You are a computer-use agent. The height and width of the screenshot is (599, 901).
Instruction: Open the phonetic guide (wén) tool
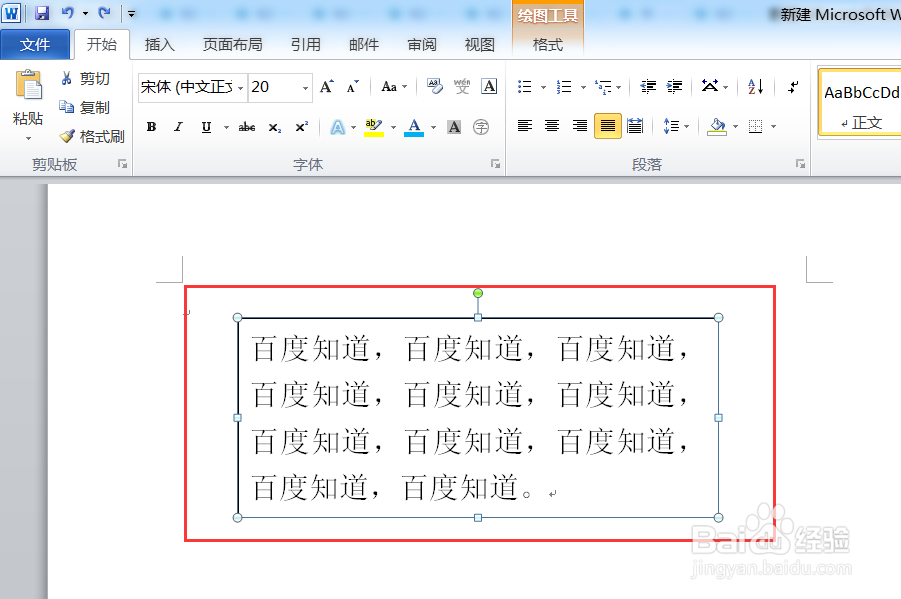click(x=462, y=86)
